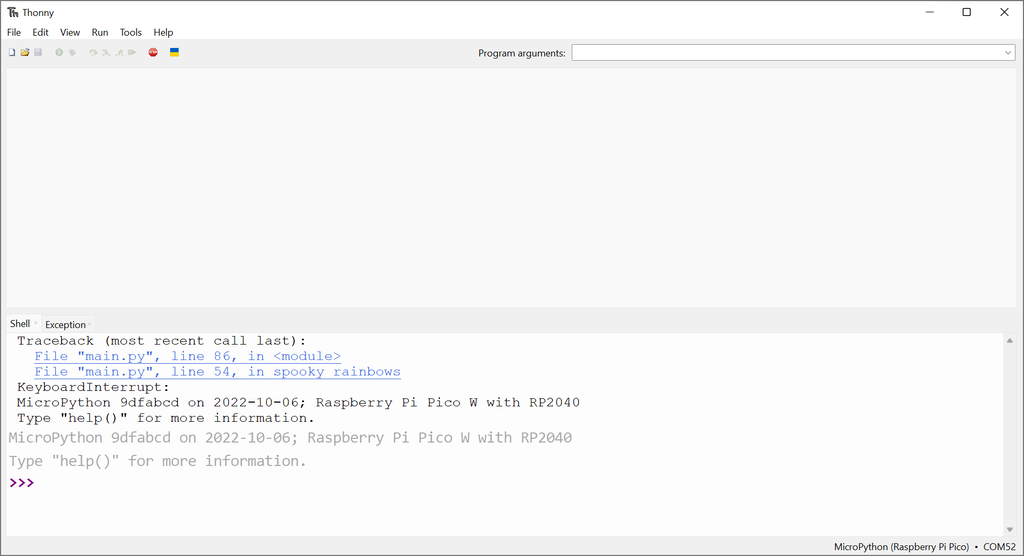Click the Step over arrow icon
The image size is (1024, 556).
tap(93, 52)
